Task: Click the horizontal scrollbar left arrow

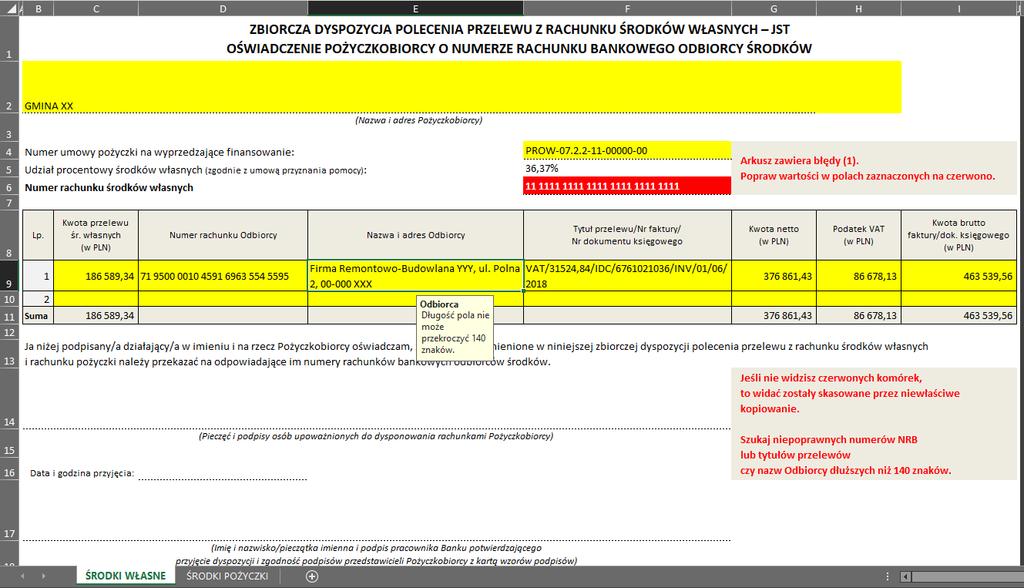Action: click(x=906, y=576)
